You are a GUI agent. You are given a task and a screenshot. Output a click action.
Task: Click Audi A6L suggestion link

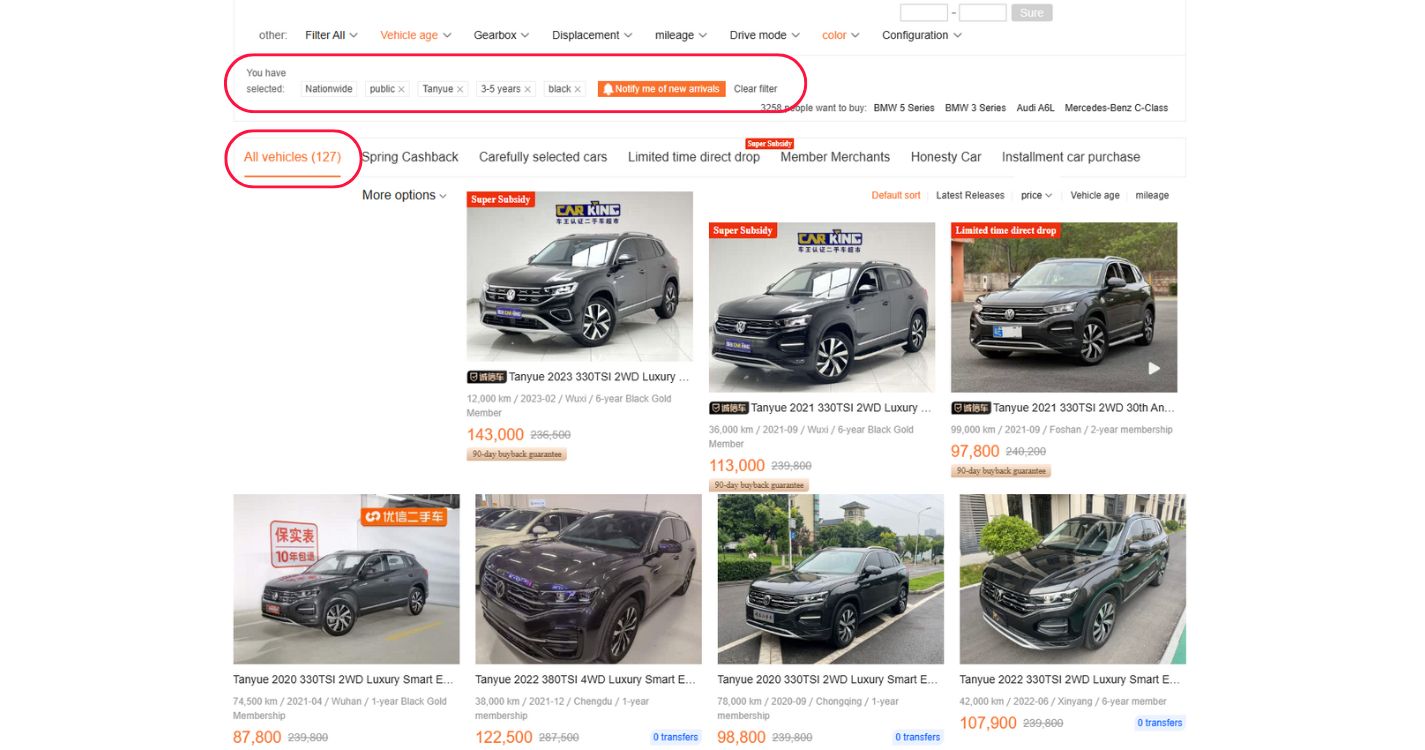[1035, 108]
